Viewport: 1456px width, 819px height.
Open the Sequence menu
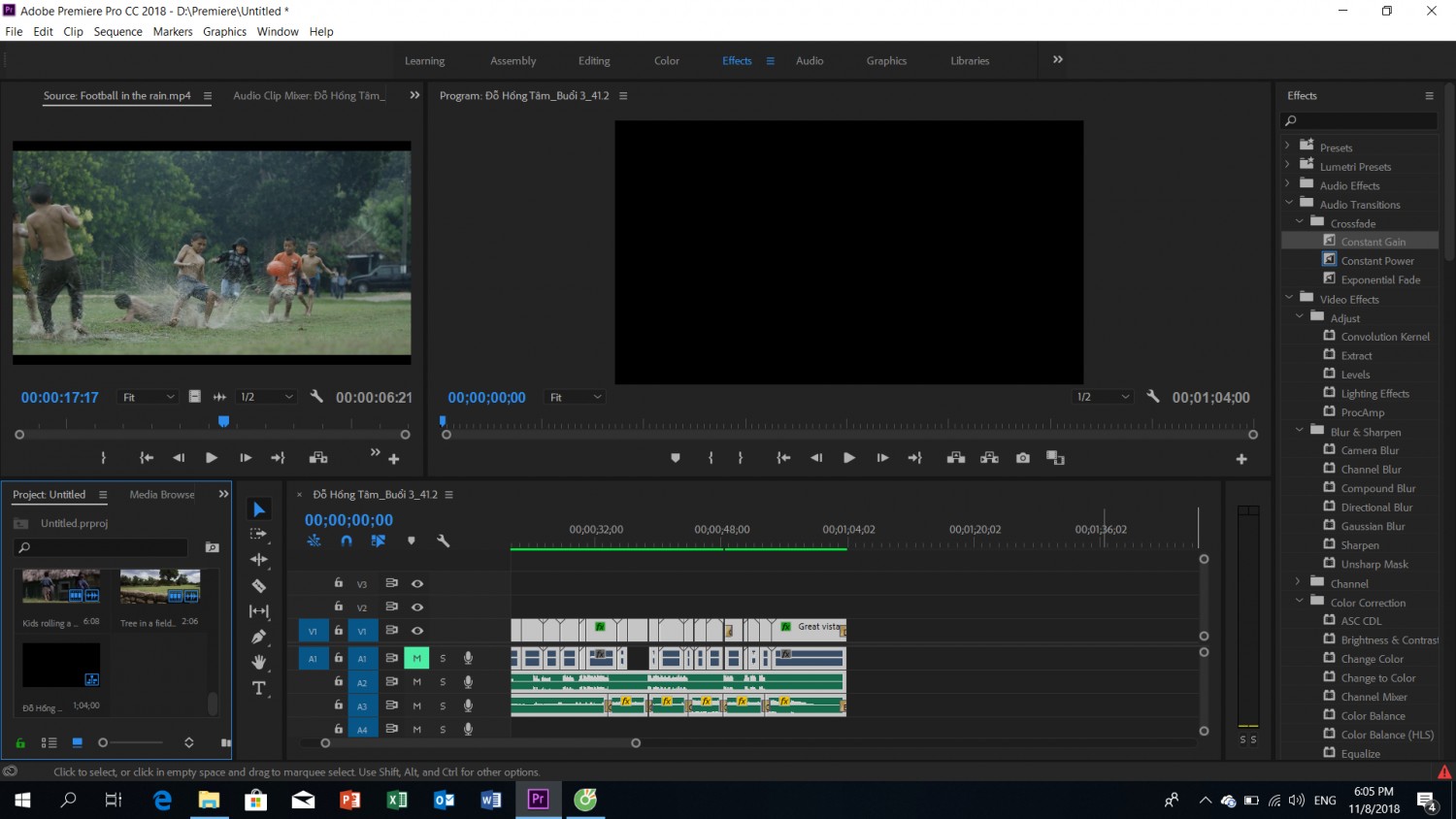[117, 31]
